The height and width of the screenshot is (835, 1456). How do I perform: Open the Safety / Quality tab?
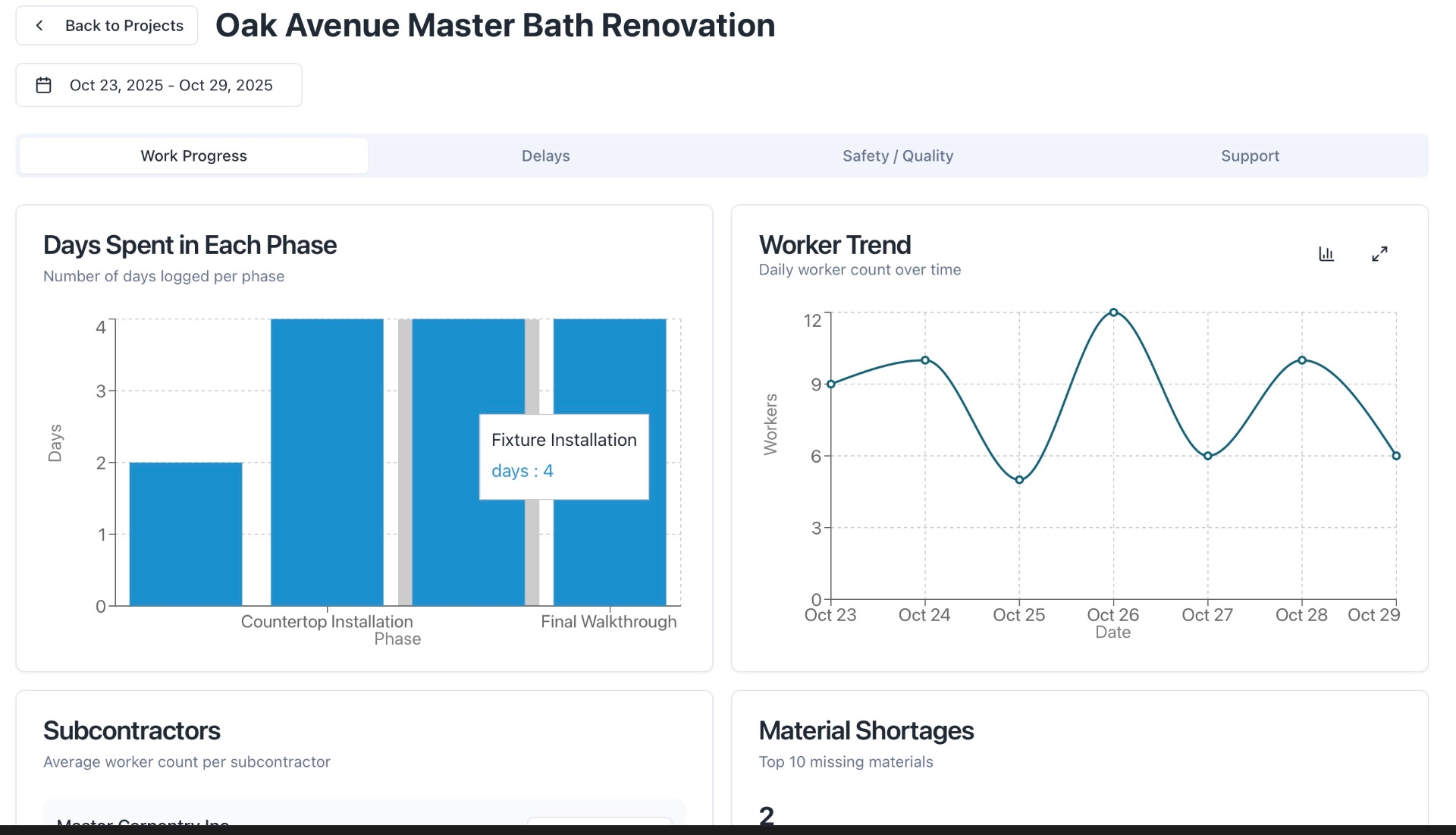tap(898, 155)
